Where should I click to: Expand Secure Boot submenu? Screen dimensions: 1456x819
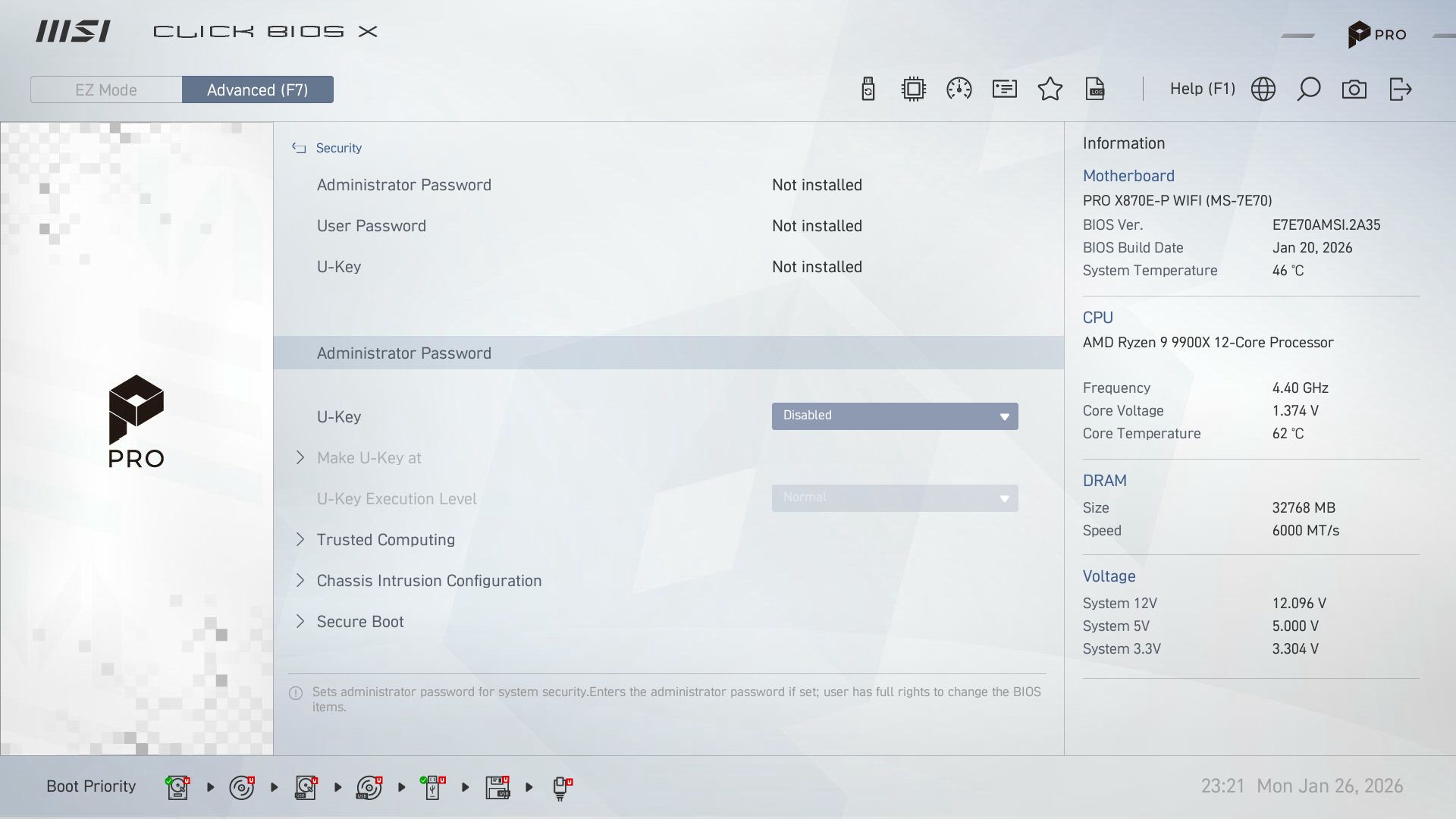359,622
